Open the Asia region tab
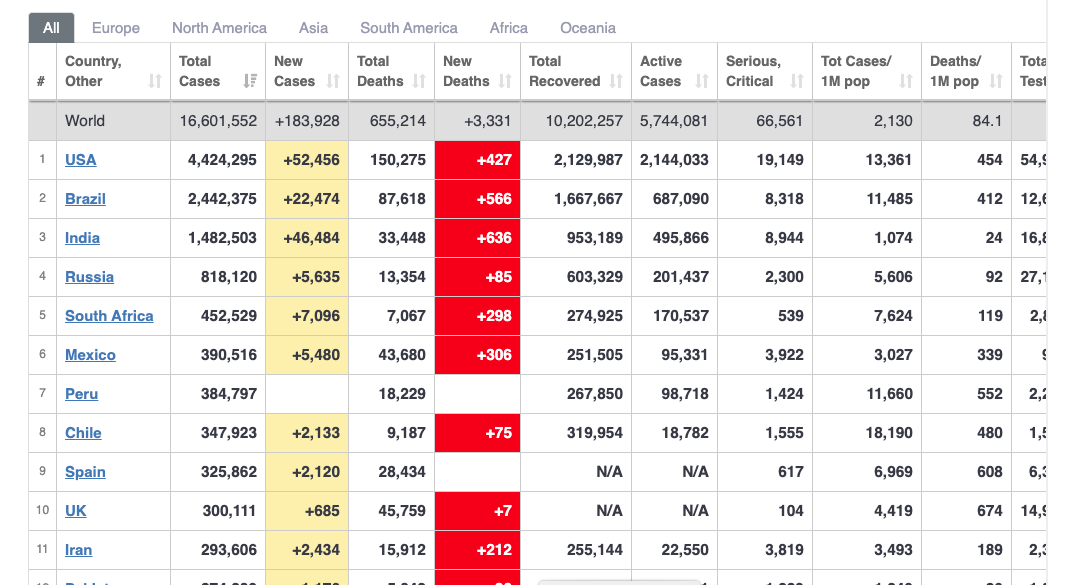This screenshot has width=1076, height=585. point(313,28)
